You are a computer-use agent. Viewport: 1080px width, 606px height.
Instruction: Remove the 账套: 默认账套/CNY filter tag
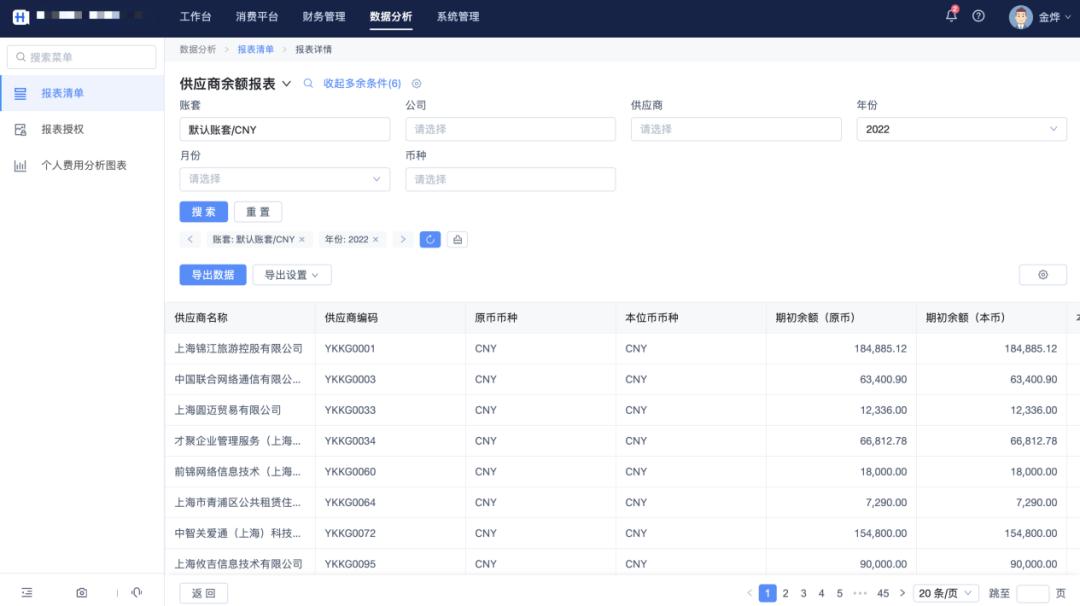coord(302,239)
